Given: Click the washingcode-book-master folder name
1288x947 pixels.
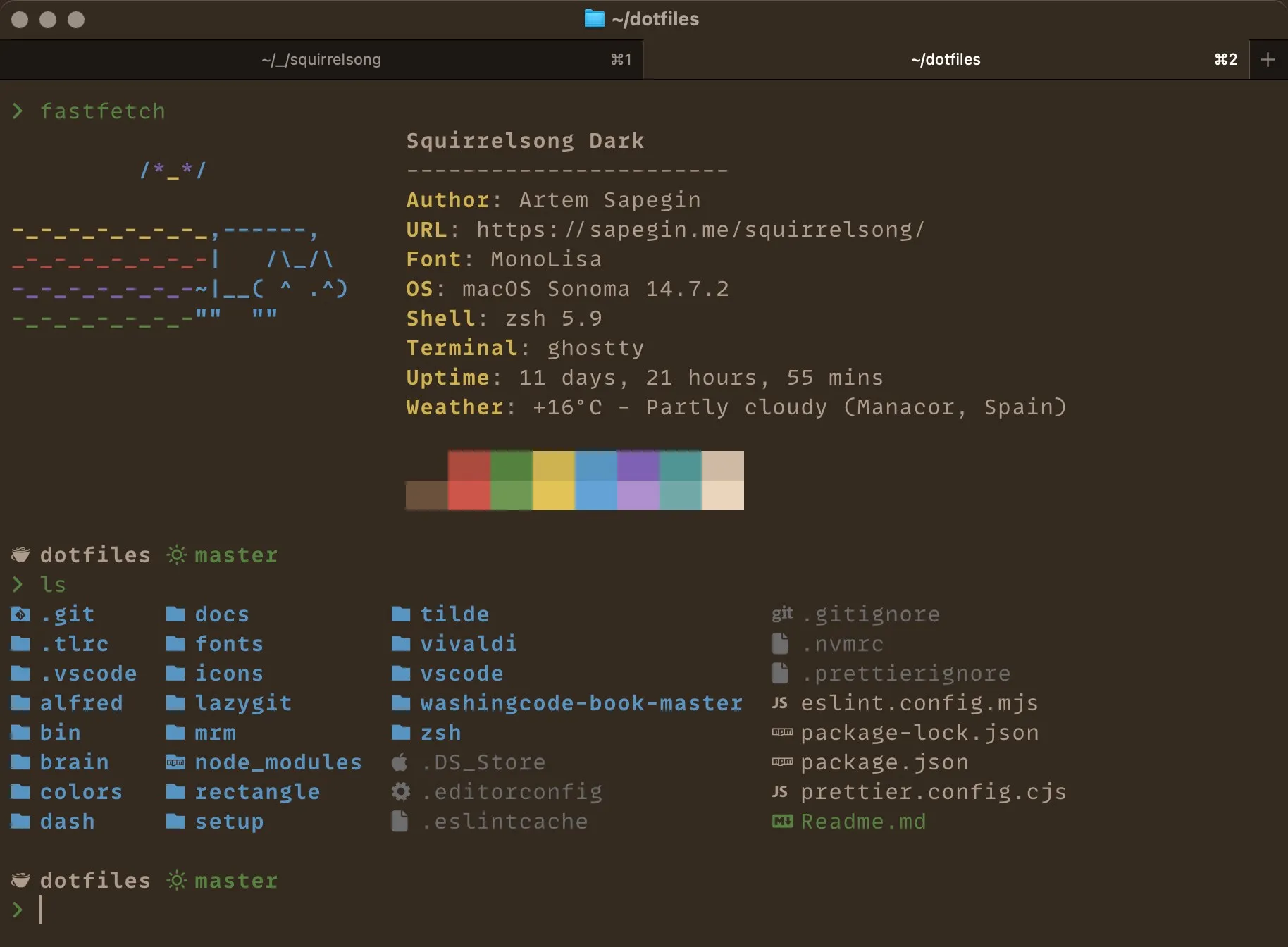Looking at the screenshot, I should pos(581,703).
